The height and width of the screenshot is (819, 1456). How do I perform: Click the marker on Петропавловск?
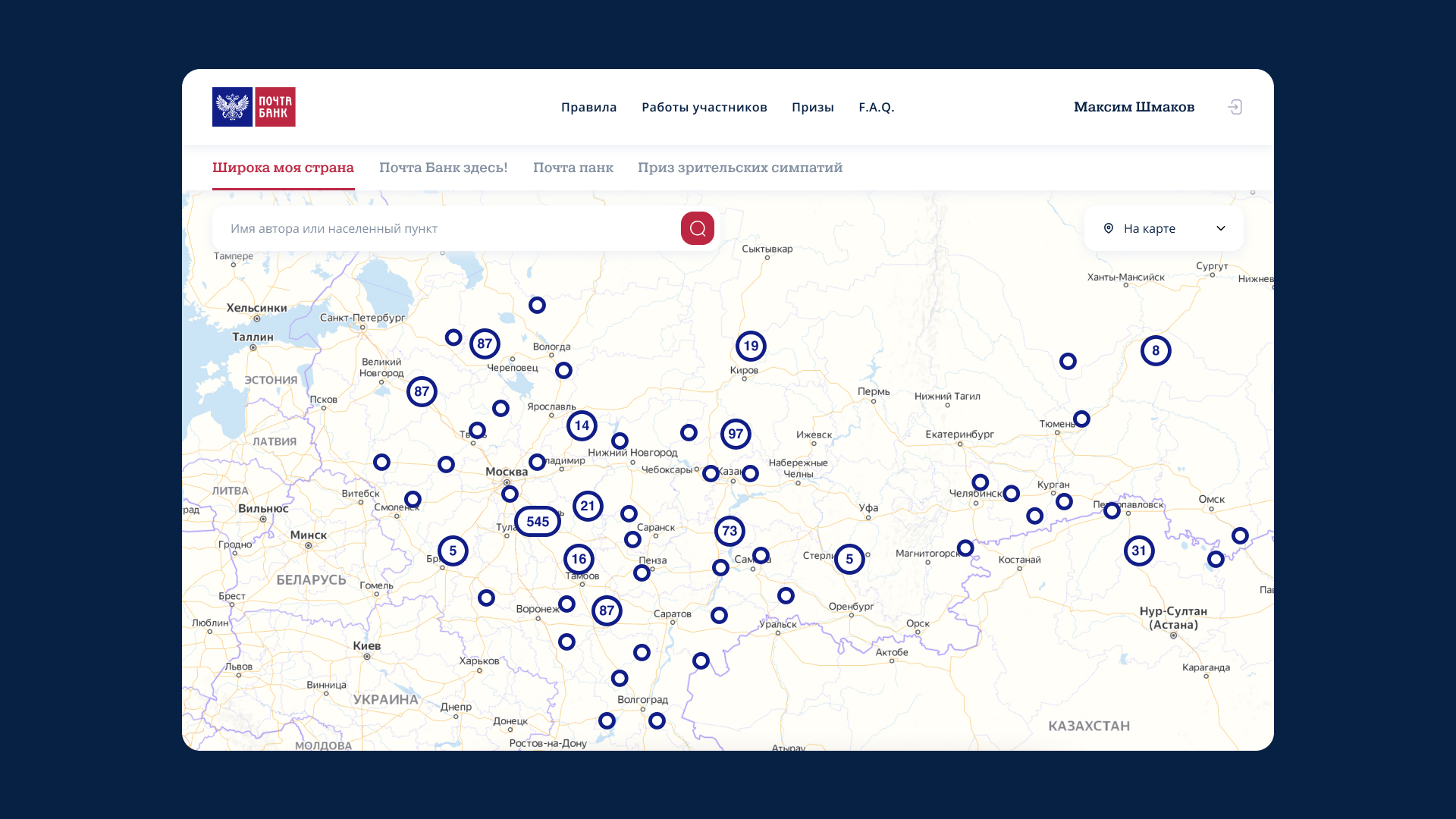pyautogui.click(x=1112, y=511)
